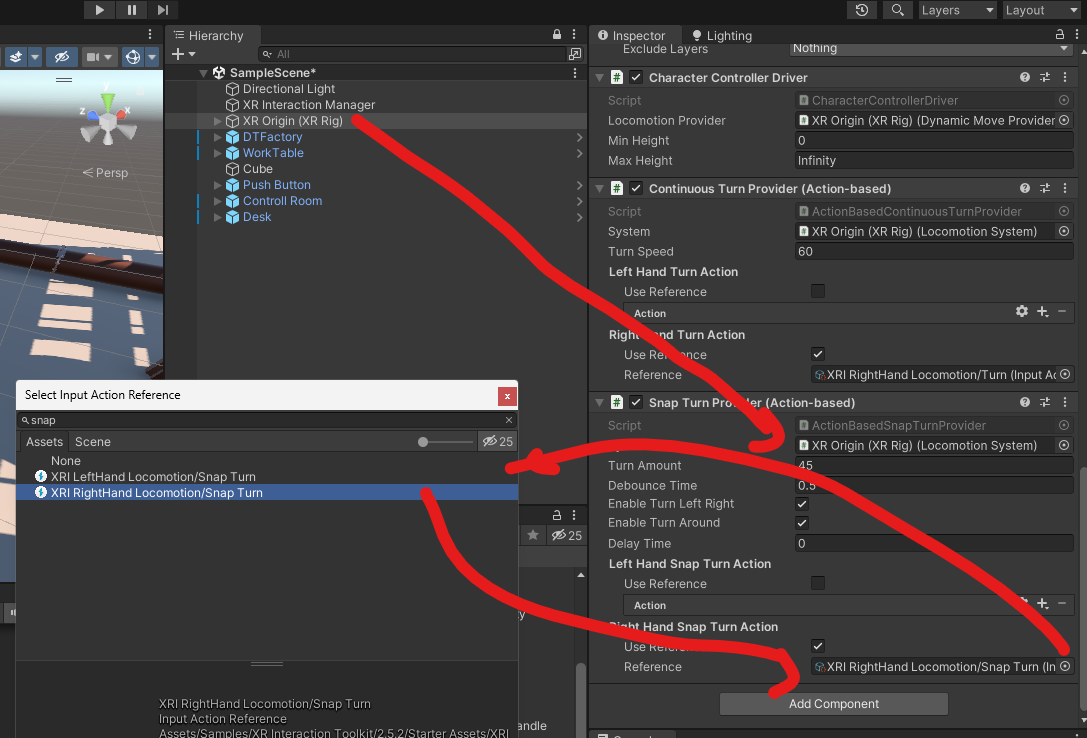The width and height of the screenshot is (1087, 738).
Task: Open Character Controller Driver presets icon
Action: [x=1045, y=78]
